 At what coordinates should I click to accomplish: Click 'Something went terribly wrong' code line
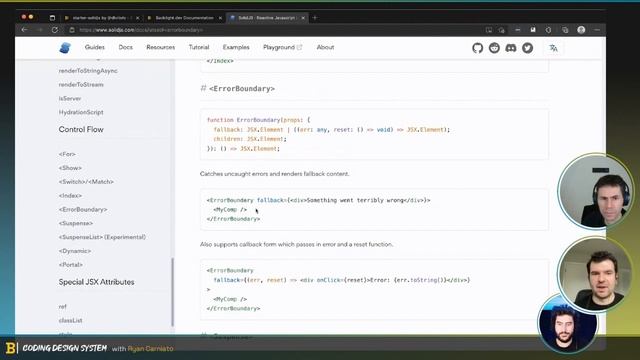318,200
